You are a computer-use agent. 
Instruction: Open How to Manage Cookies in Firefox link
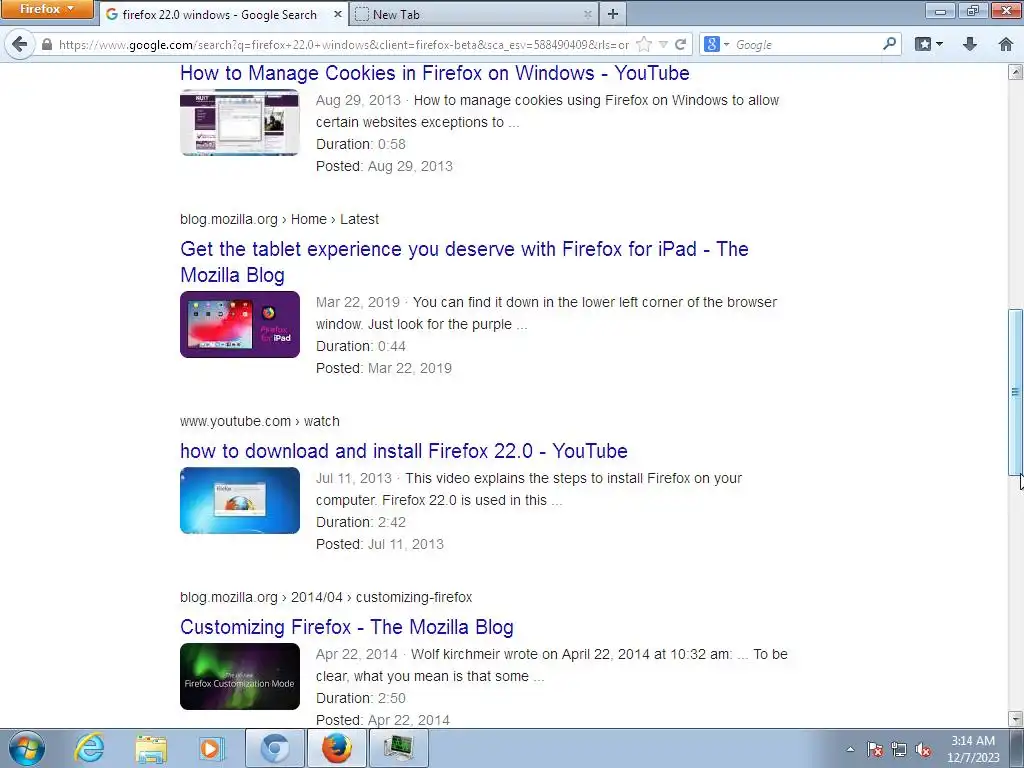click(x=434, y=72)
